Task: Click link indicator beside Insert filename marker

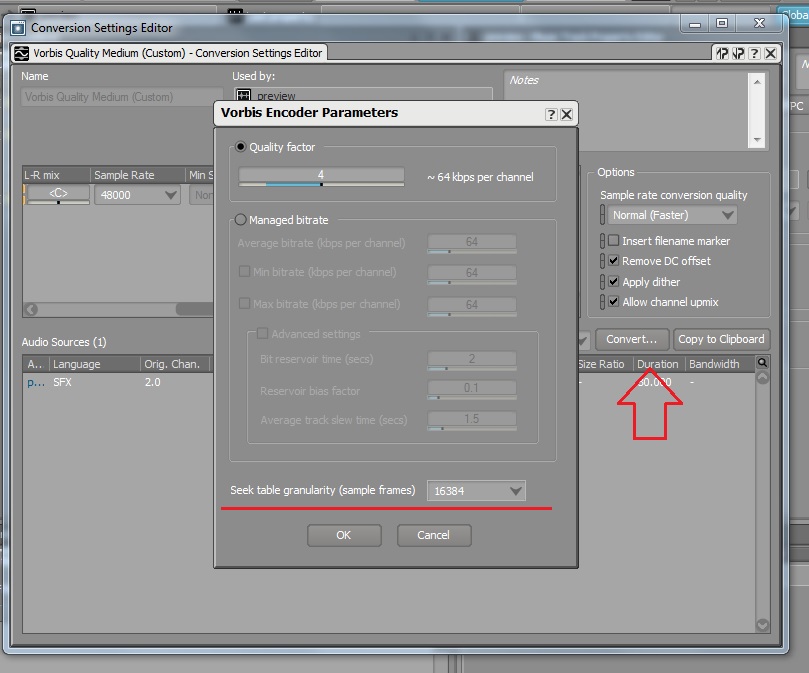Action: [602, 241]
